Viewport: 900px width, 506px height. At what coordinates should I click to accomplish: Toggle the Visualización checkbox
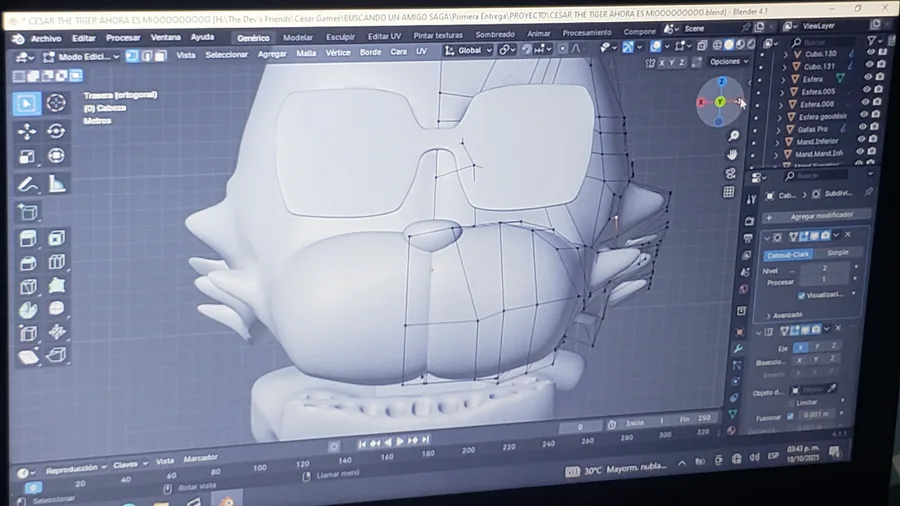(x=801, y=295)
